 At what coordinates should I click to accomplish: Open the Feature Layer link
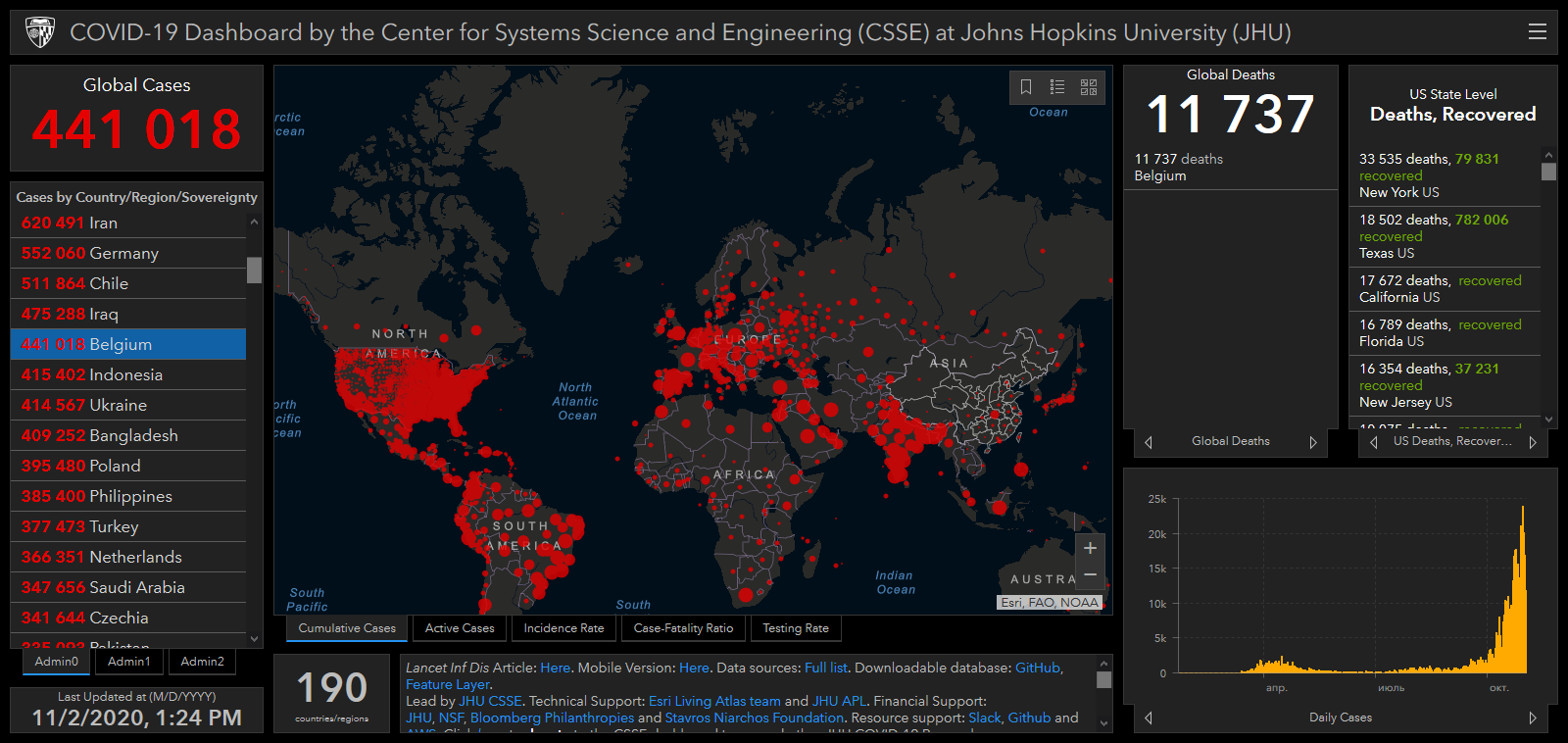coord(448,684)
